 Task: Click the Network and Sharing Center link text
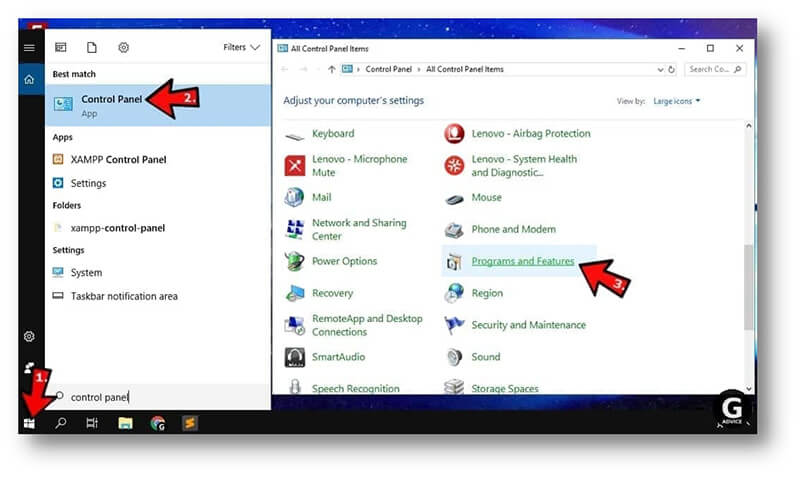(x=359, y=230)
